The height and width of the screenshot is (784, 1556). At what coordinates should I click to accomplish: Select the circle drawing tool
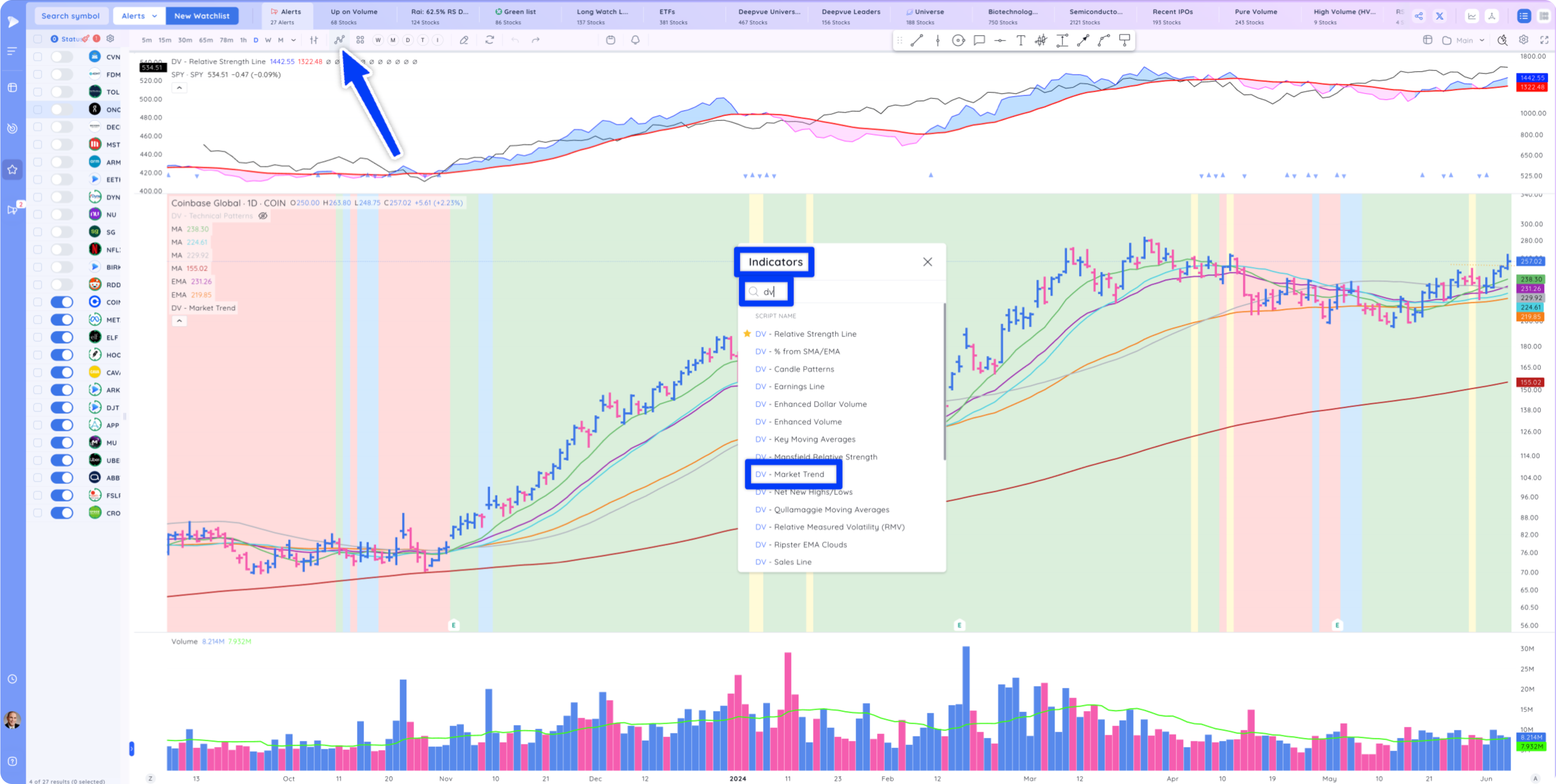[958, 40]
